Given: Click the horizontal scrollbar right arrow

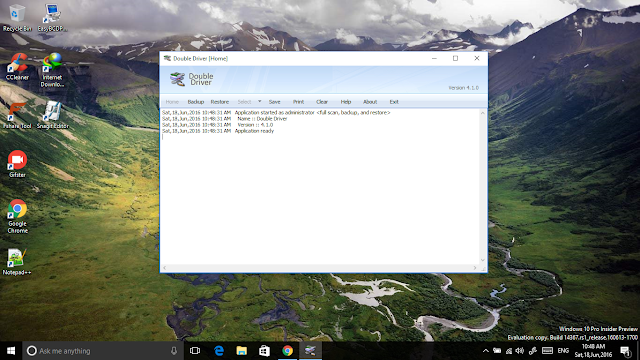Looking at the screenshot, I should click(x=475, y=268).
